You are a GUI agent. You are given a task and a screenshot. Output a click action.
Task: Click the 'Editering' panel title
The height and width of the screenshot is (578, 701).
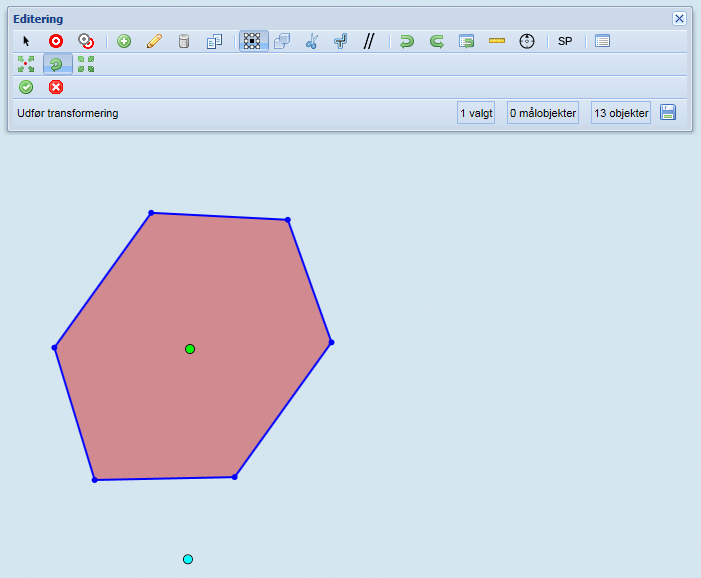38,19
